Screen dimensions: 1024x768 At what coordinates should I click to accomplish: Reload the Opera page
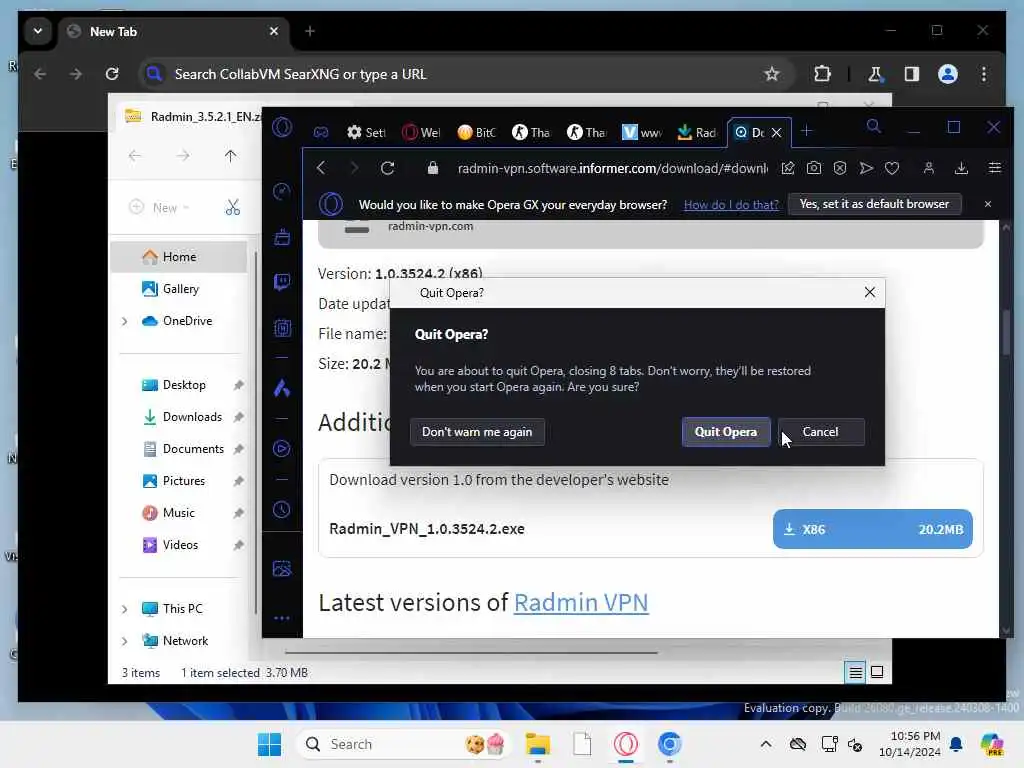coord(387,168)
